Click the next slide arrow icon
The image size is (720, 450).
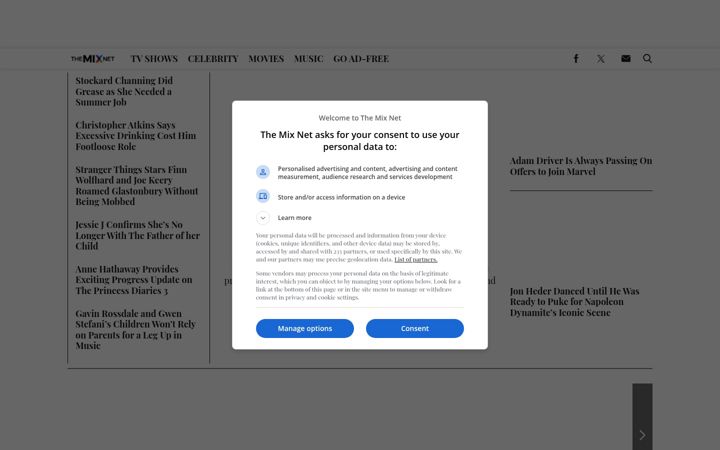(642, 434)
